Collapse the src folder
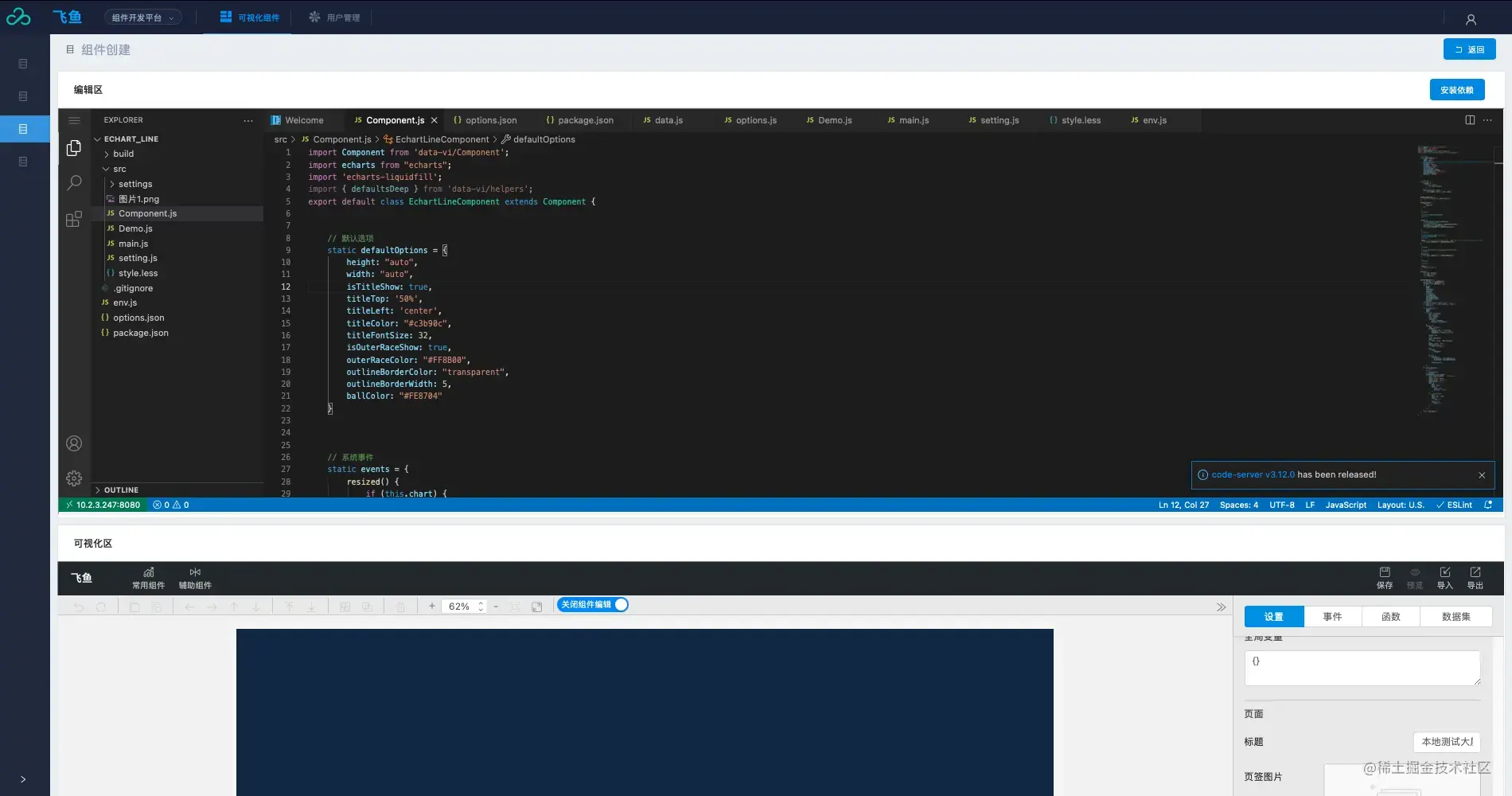1512x796 pixels. (119, 169)
